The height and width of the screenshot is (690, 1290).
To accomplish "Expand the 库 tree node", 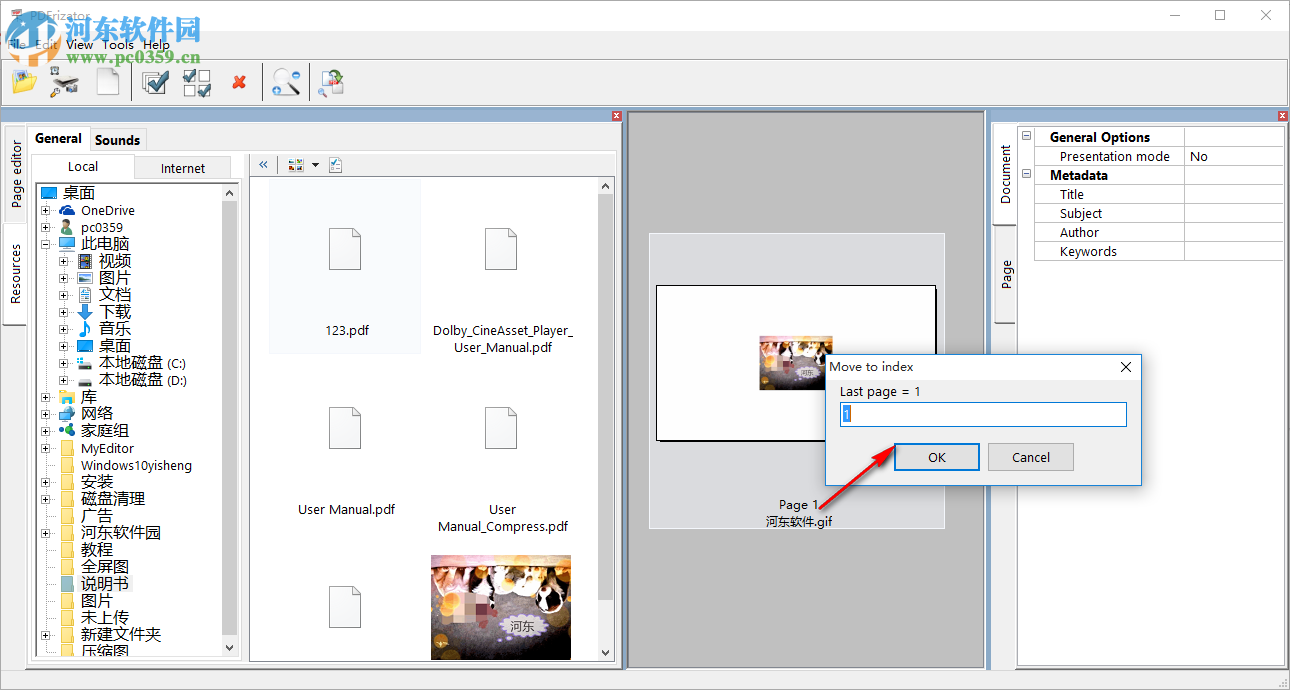I will tap(45, 397).
